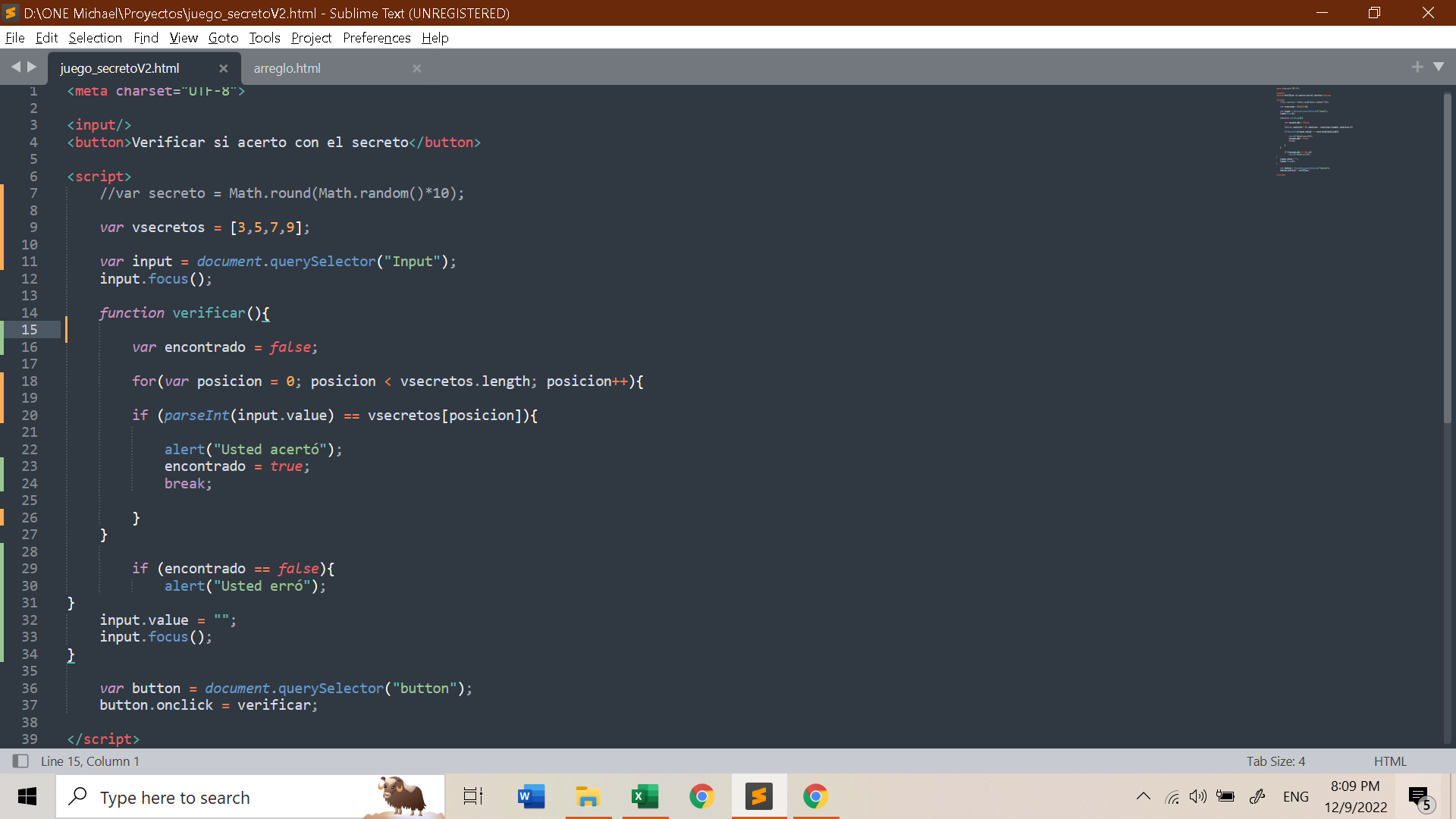Restore down the Sublime window

point(1374,13)
